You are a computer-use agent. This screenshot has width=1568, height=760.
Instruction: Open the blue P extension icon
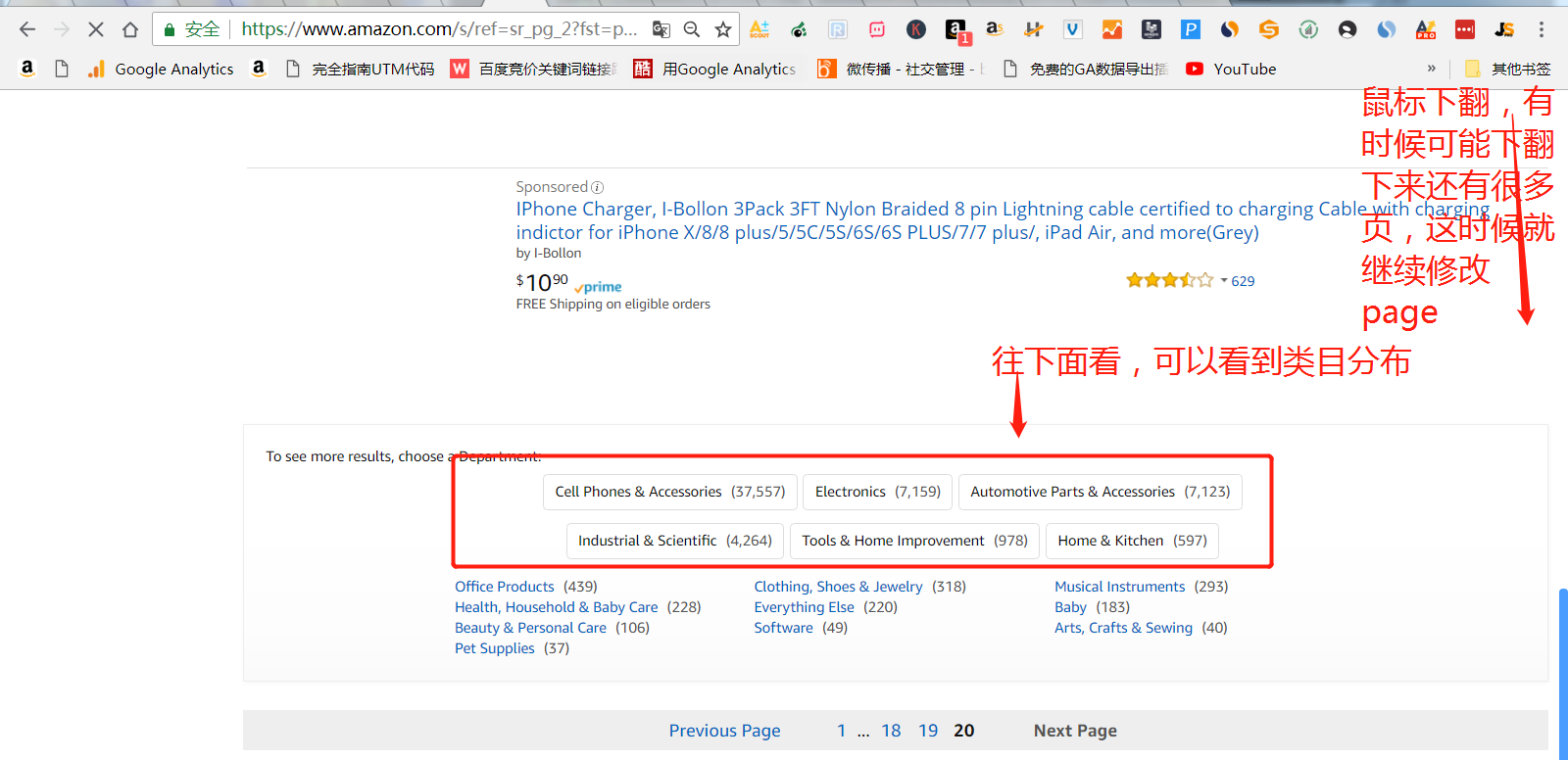coord(1191,29)
